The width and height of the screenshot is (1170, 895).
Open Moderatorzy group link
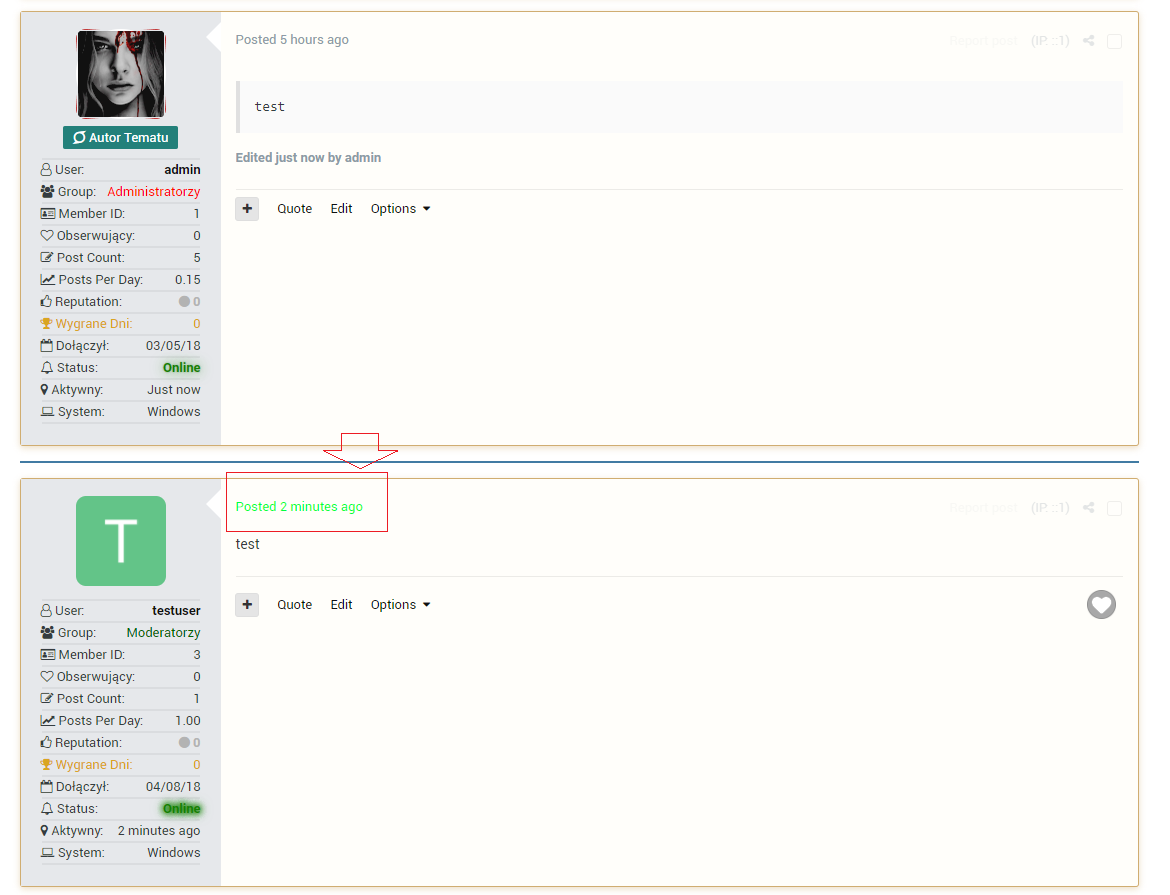[x=163, y=633]
